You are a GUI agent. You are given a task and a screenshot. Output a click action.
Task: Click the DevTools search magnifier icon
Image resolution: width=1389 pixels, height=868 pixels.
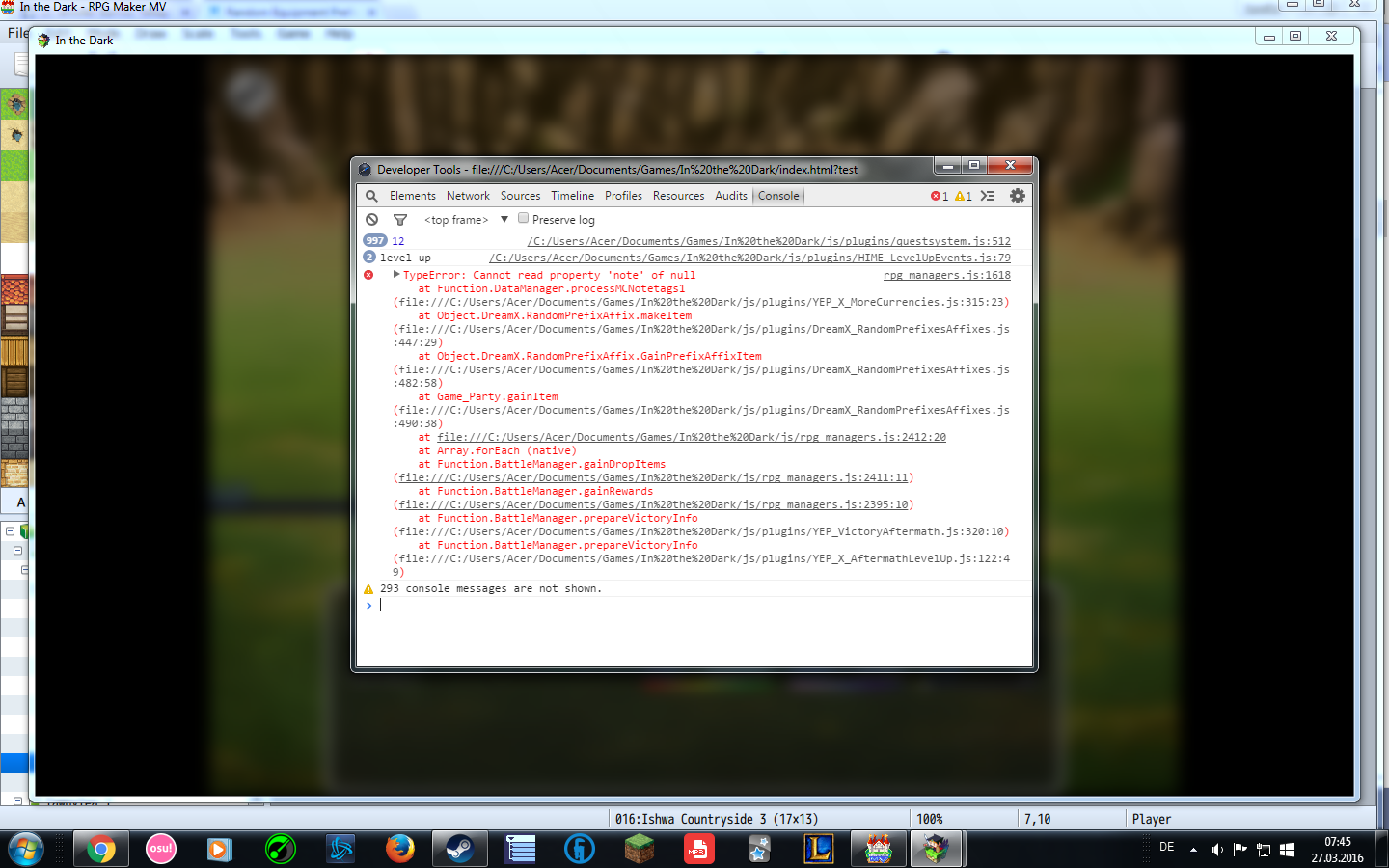click(x=371, y=196)
